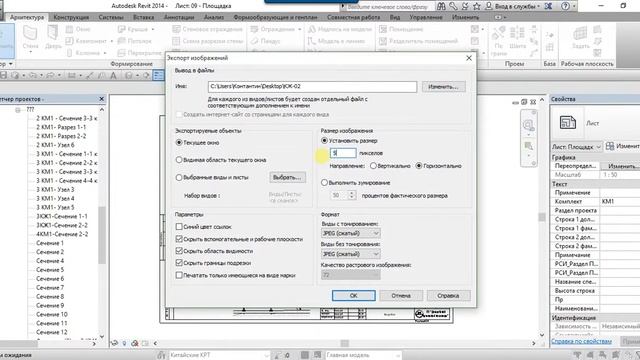Click the text tool A icon in quick access toolbar
The image size is (640, 360).
113,76
